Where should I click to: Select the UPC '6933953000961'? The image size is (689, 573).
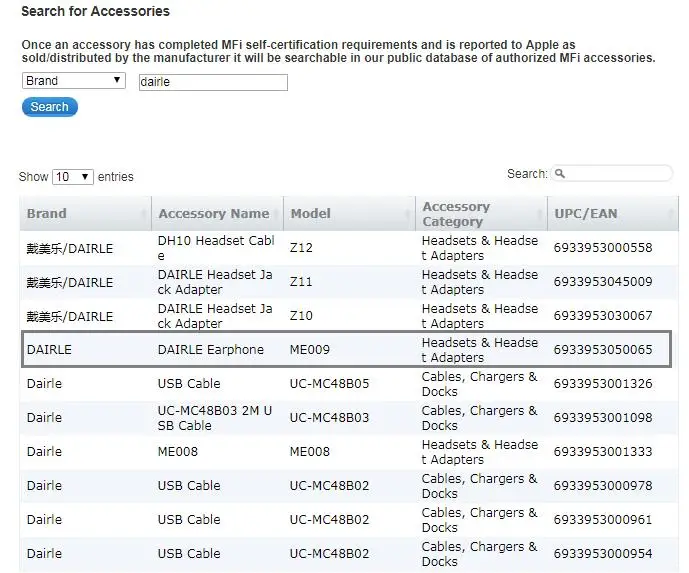pyautogui.click(x=603, y=519)
